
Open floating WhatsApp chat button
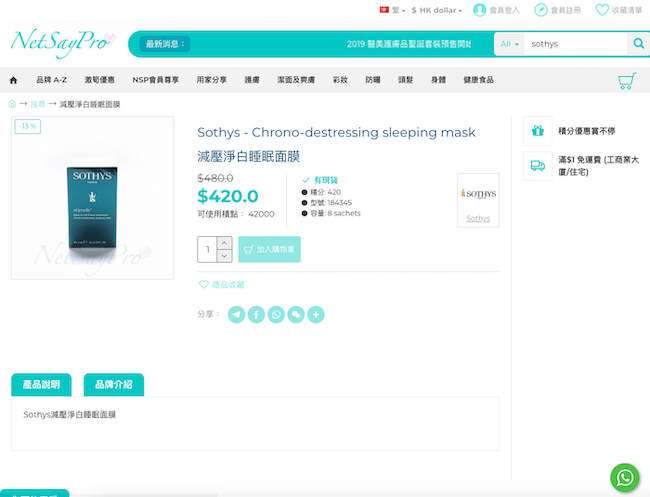tap(625, 478)
